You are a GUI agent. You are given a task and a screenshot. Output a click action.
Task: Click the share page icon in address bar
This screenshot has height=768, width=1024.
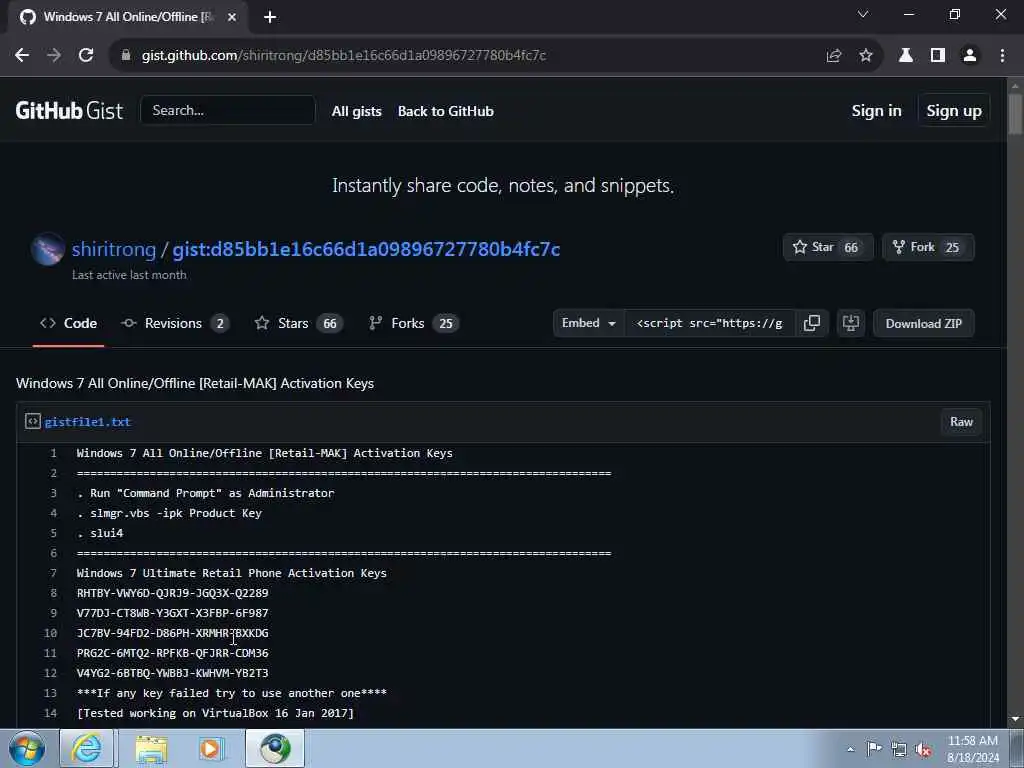point(833,56)
